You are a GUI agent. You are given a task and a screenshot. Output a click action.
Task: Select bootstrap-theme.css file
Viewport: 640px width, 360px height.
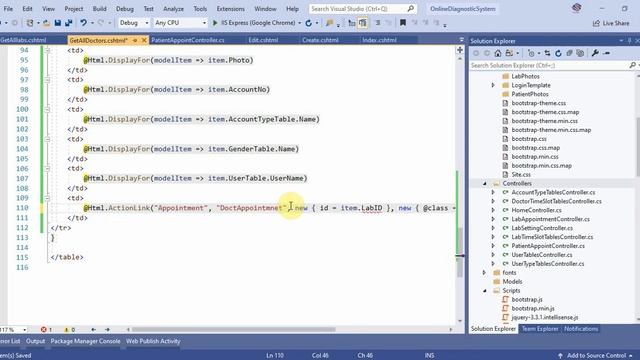tap(538, 103)
